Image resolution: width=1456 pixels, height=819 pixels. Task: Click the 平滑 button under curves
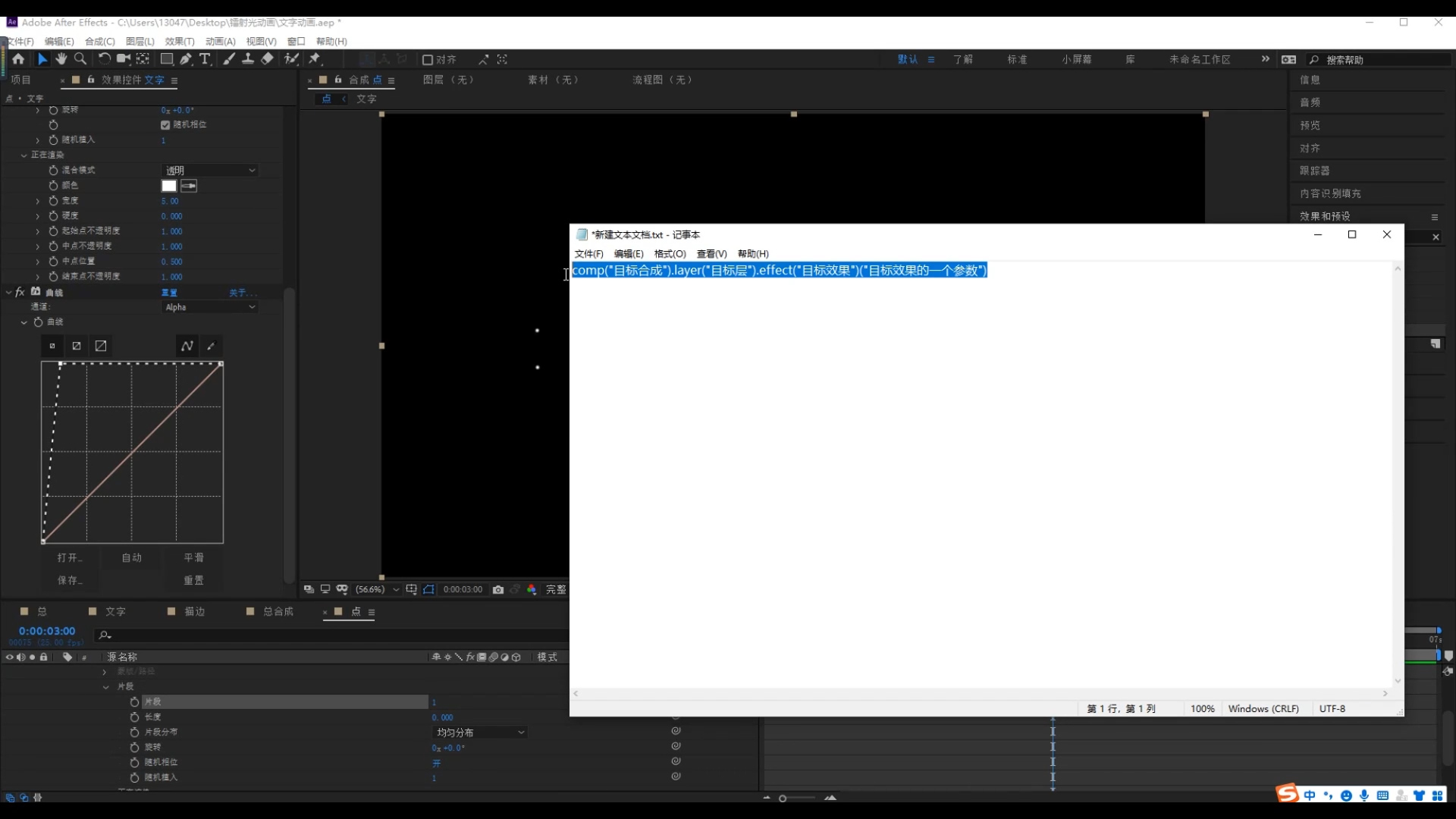193,557
